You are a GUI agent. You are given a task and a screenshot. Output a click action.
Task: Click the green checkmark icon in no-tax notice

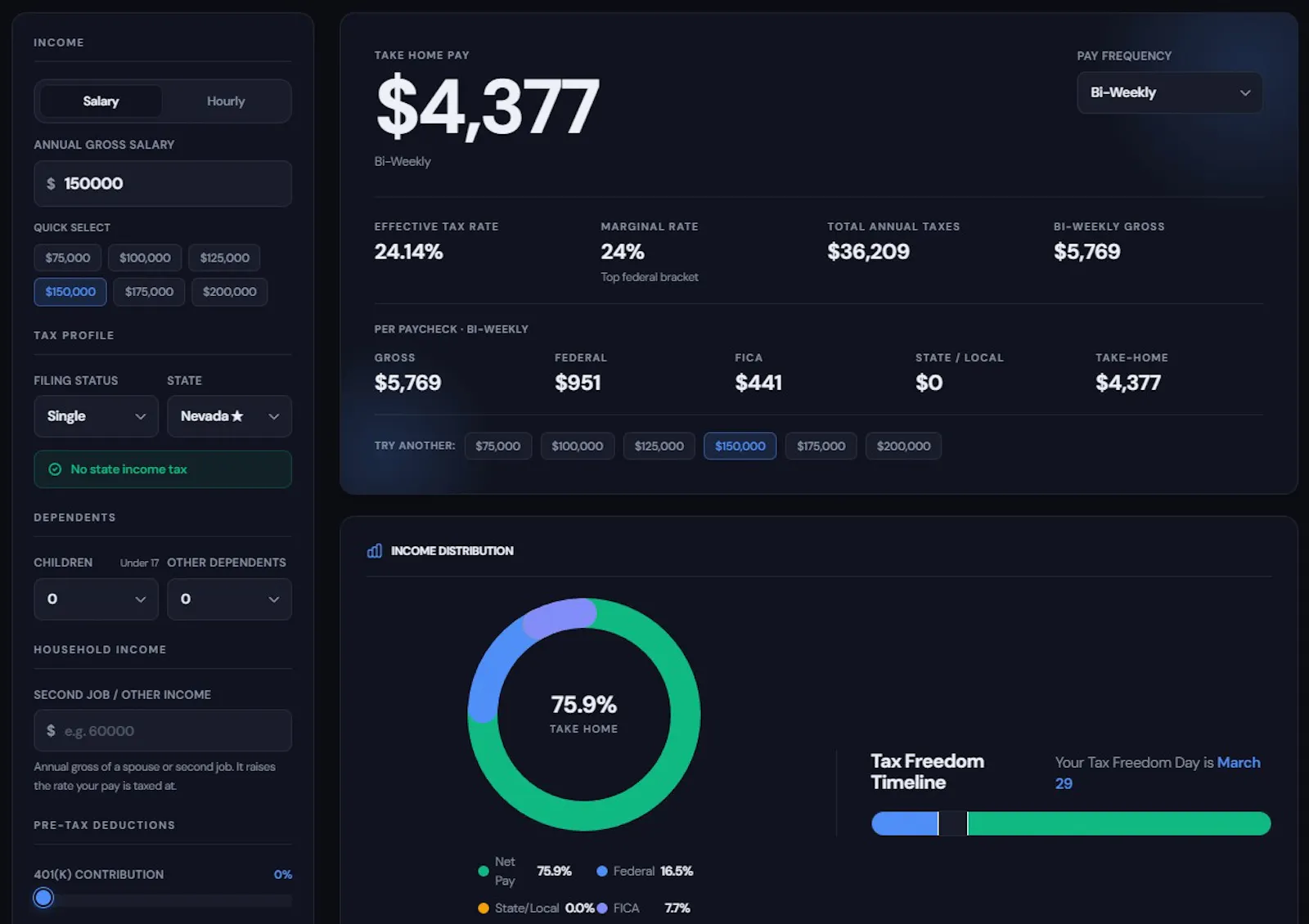point(55,469)
